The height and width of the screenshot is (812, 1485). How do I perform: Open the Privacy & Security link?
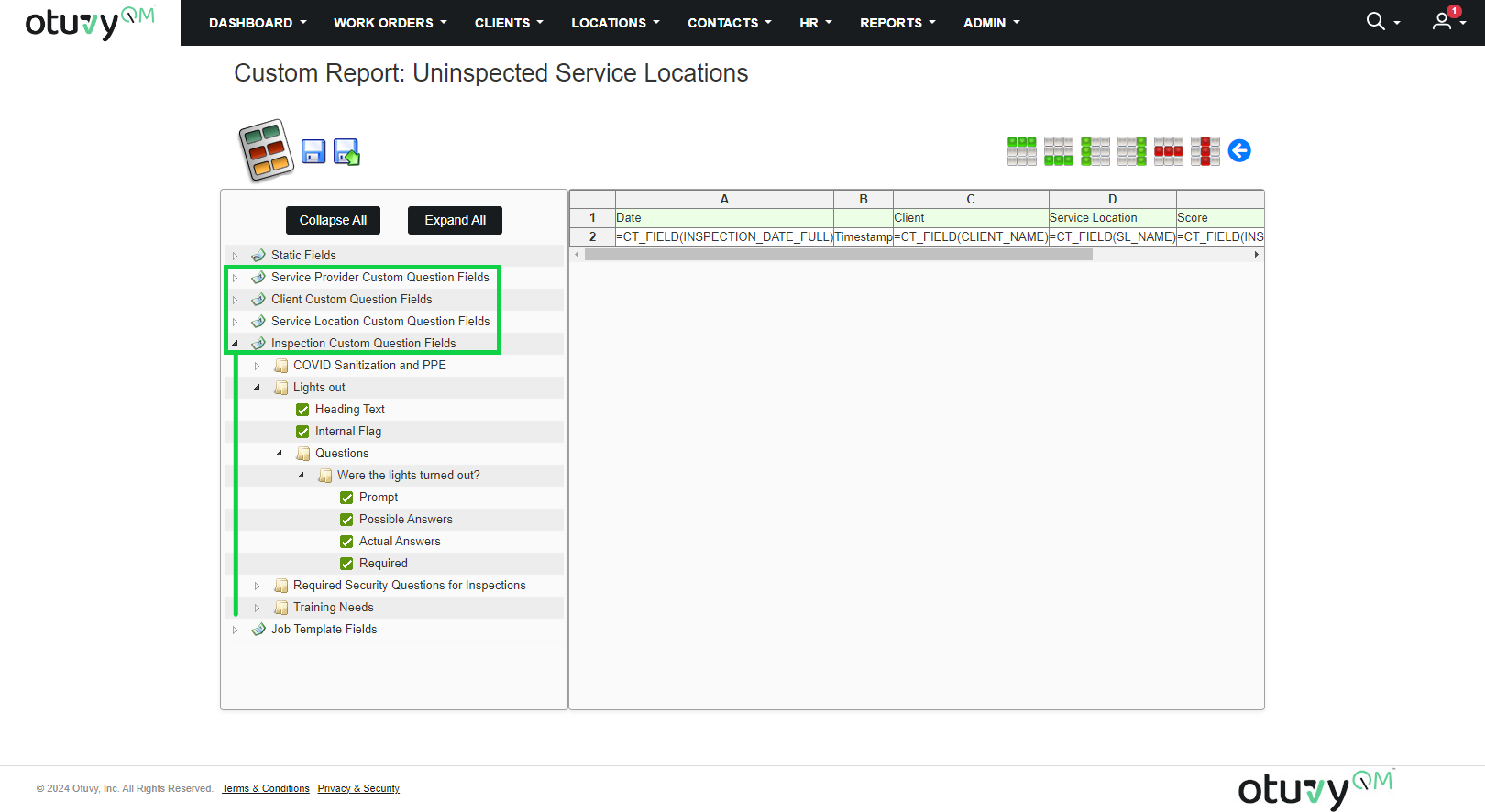(358, 788)
